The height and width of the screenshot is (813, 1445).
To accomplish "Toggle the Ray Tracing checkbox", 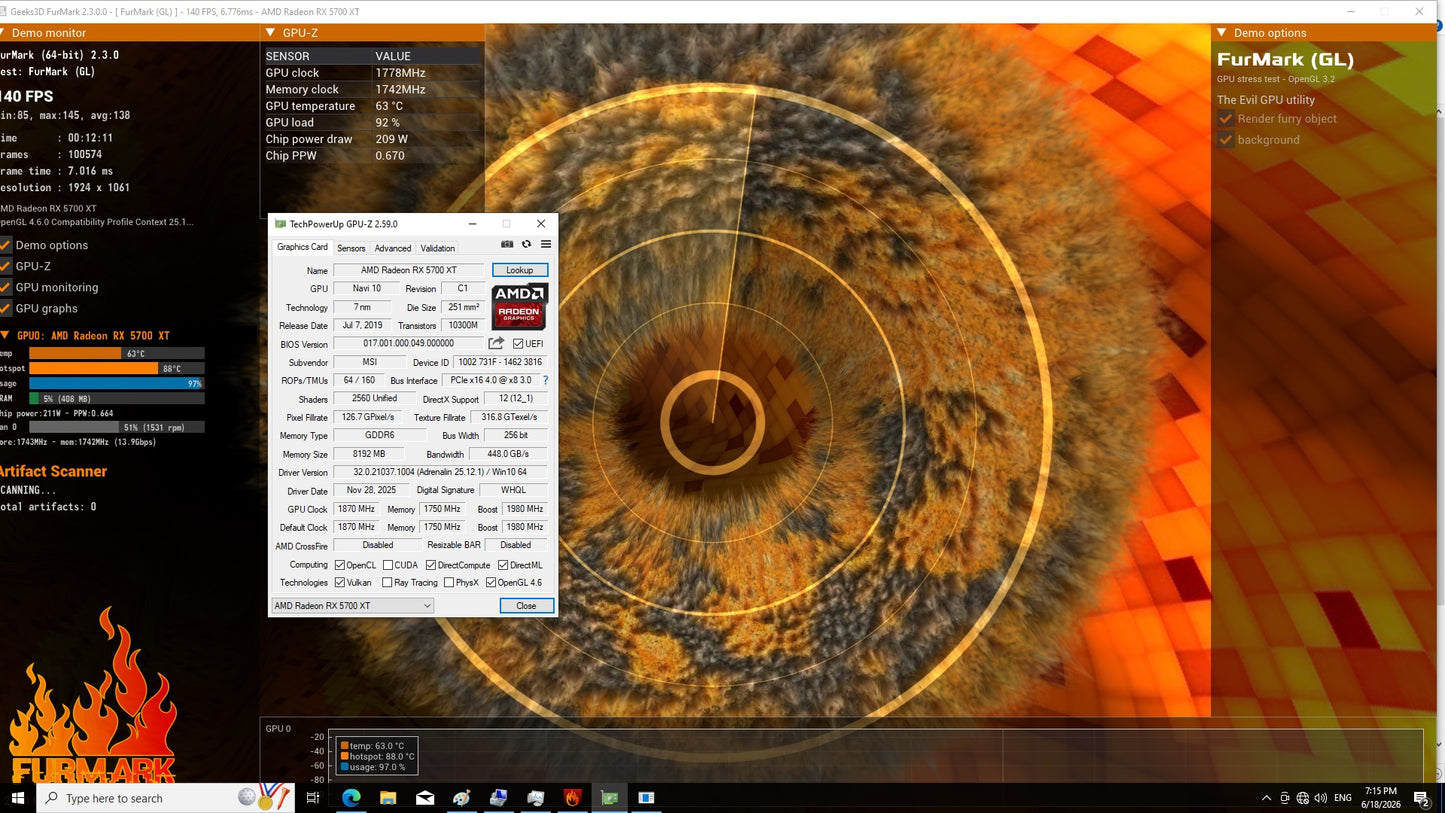I will point(388,583).
